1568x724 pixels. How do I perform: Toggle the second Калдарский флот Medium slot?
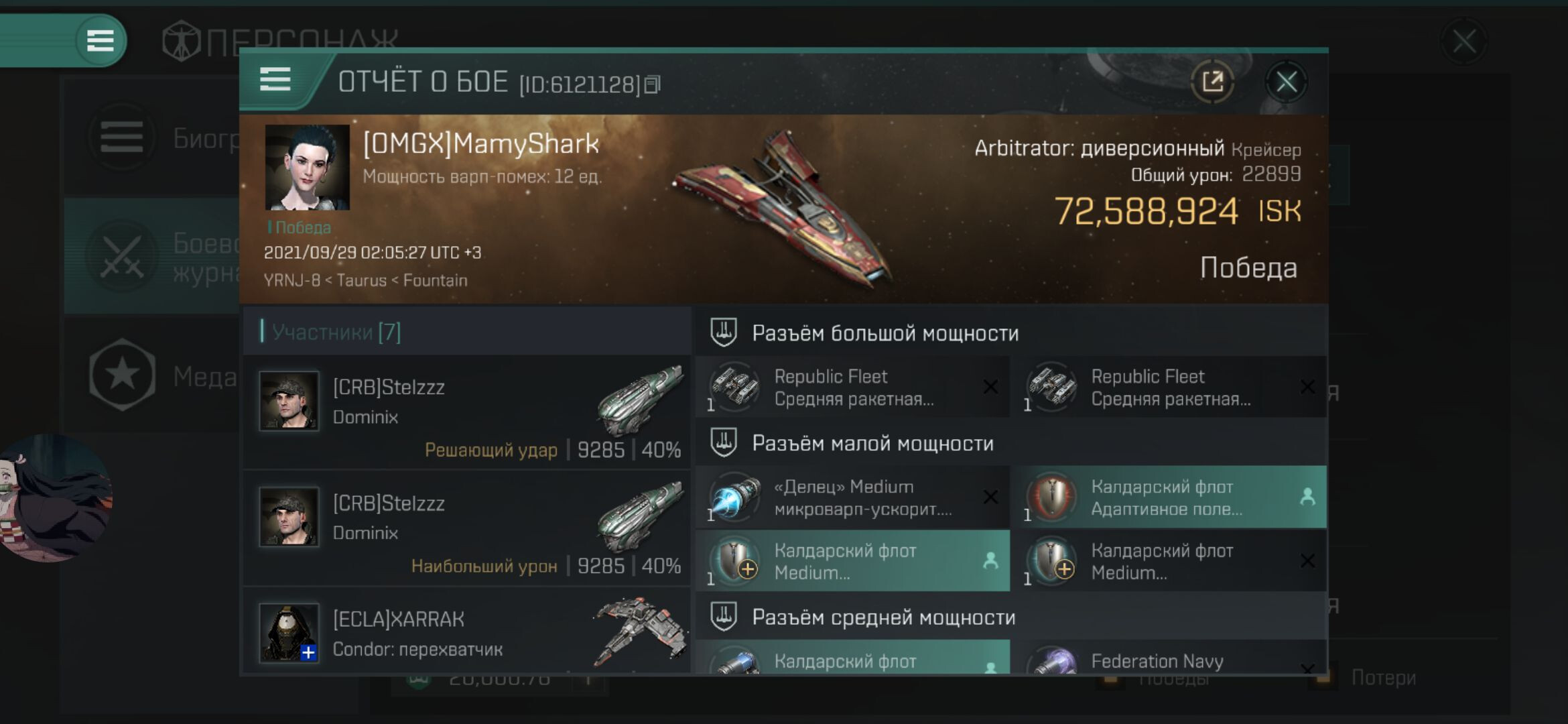[x=1169, y=561]
